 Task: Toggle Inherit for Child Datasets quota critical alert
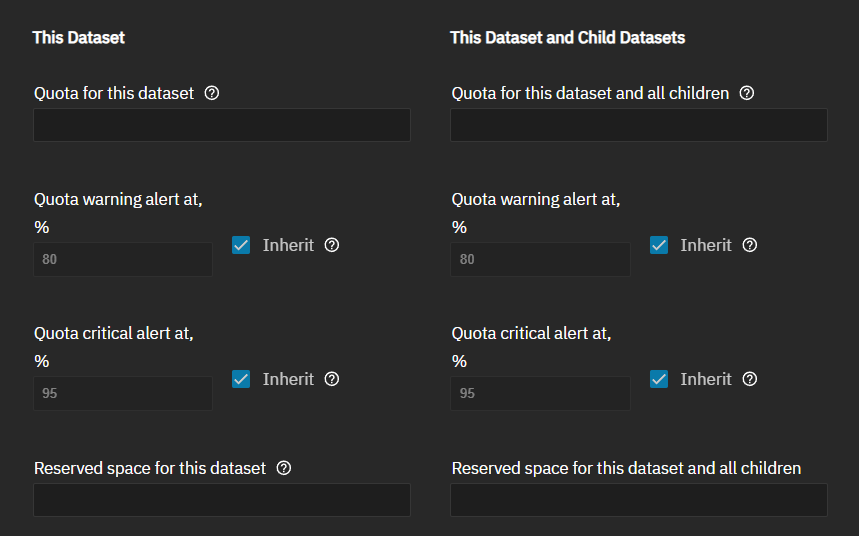coord(658,379)
